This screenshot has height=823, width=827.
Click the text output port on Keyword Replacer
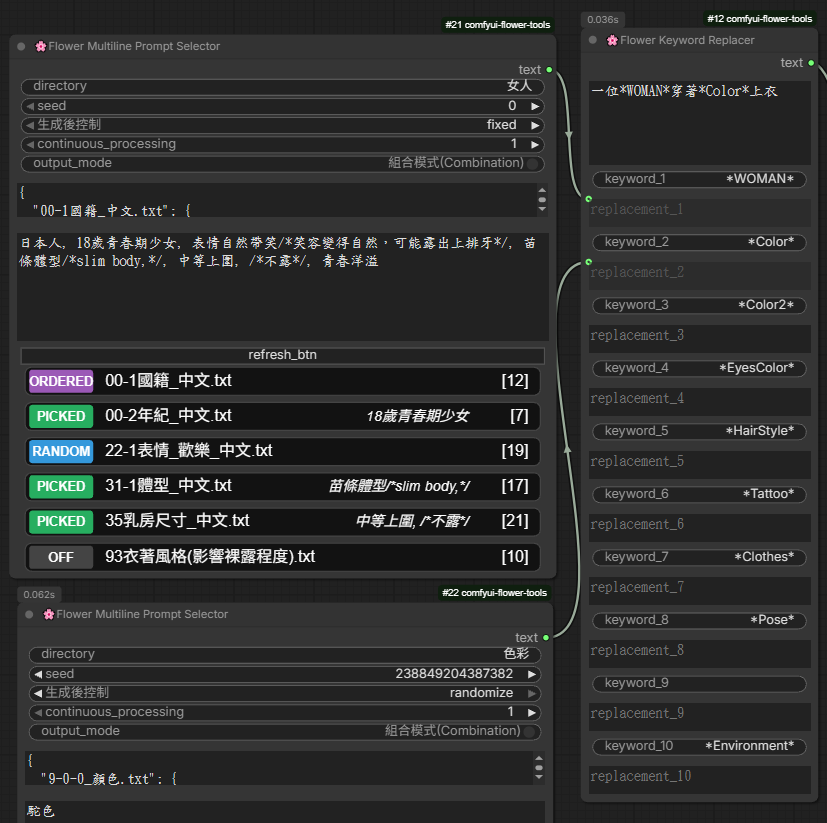pos(811,63)
